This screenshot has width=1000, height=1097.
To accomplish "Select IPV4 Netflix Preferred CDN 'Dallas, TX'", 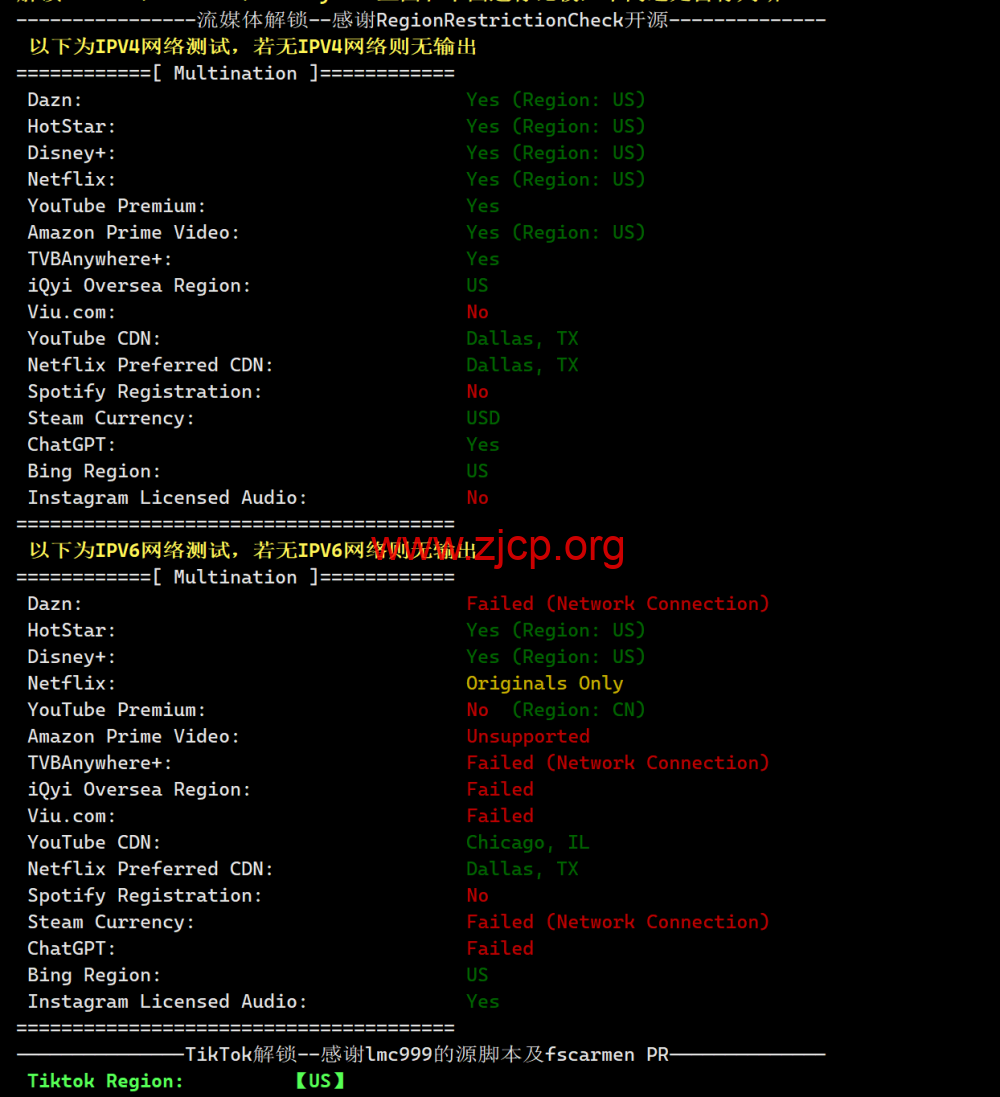I will [522, 365].
